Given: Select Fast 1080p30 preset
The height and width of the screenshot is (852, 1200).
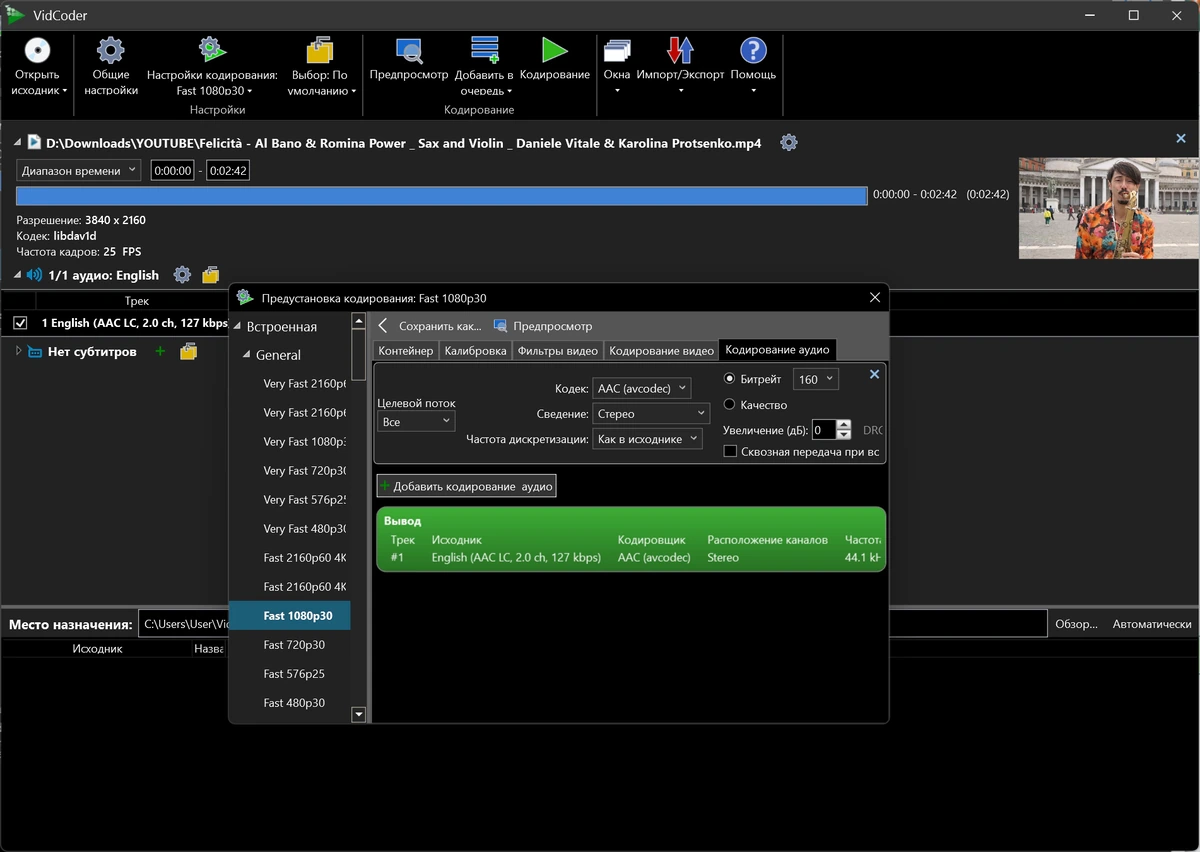Looking at the screenshot, I should [x=290, y=616].
